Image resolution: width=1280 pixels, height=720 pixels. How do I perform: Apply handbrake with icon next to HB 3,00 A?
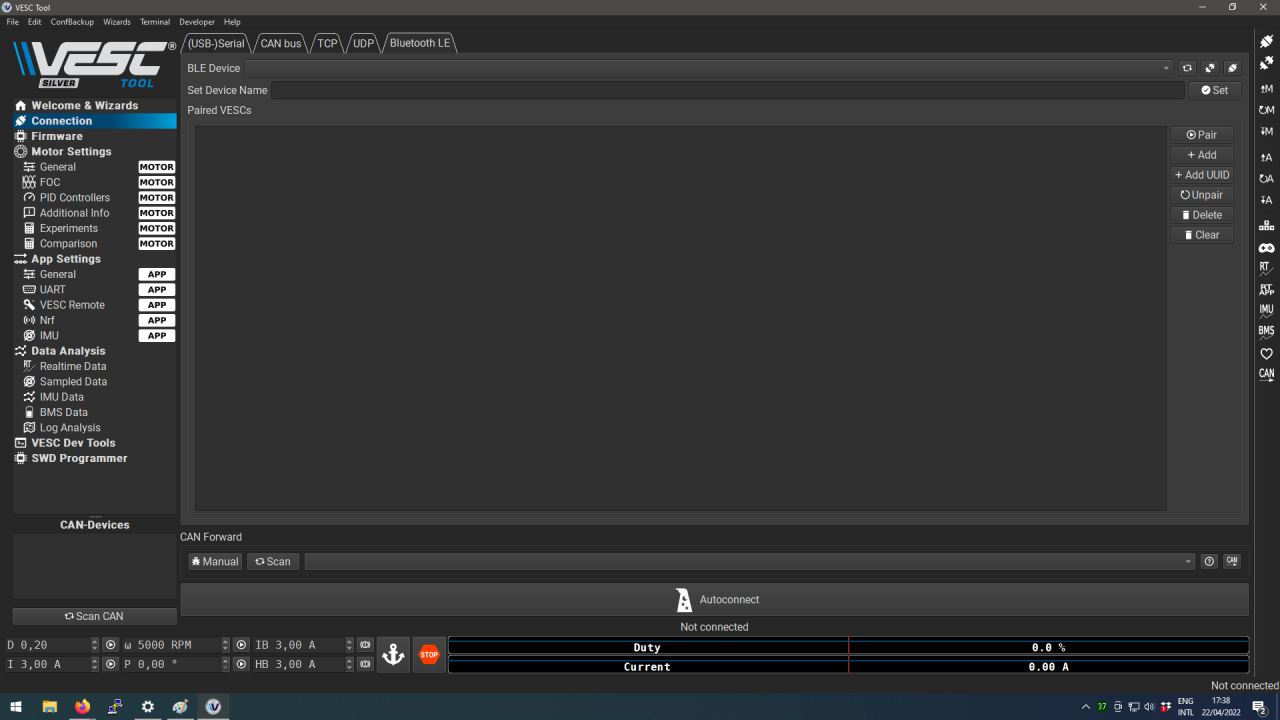(366, 664)
